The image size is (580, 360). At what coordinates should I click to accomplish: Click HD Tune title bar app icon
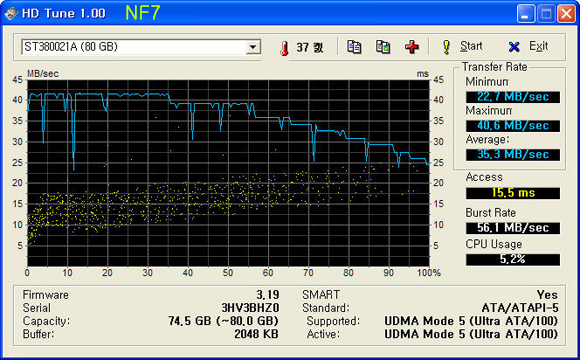(11, 14)
